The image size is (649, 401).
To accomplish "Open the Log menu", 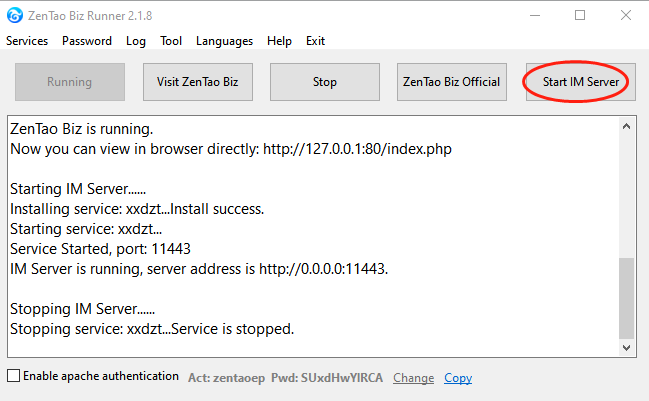I will [136, 41].
